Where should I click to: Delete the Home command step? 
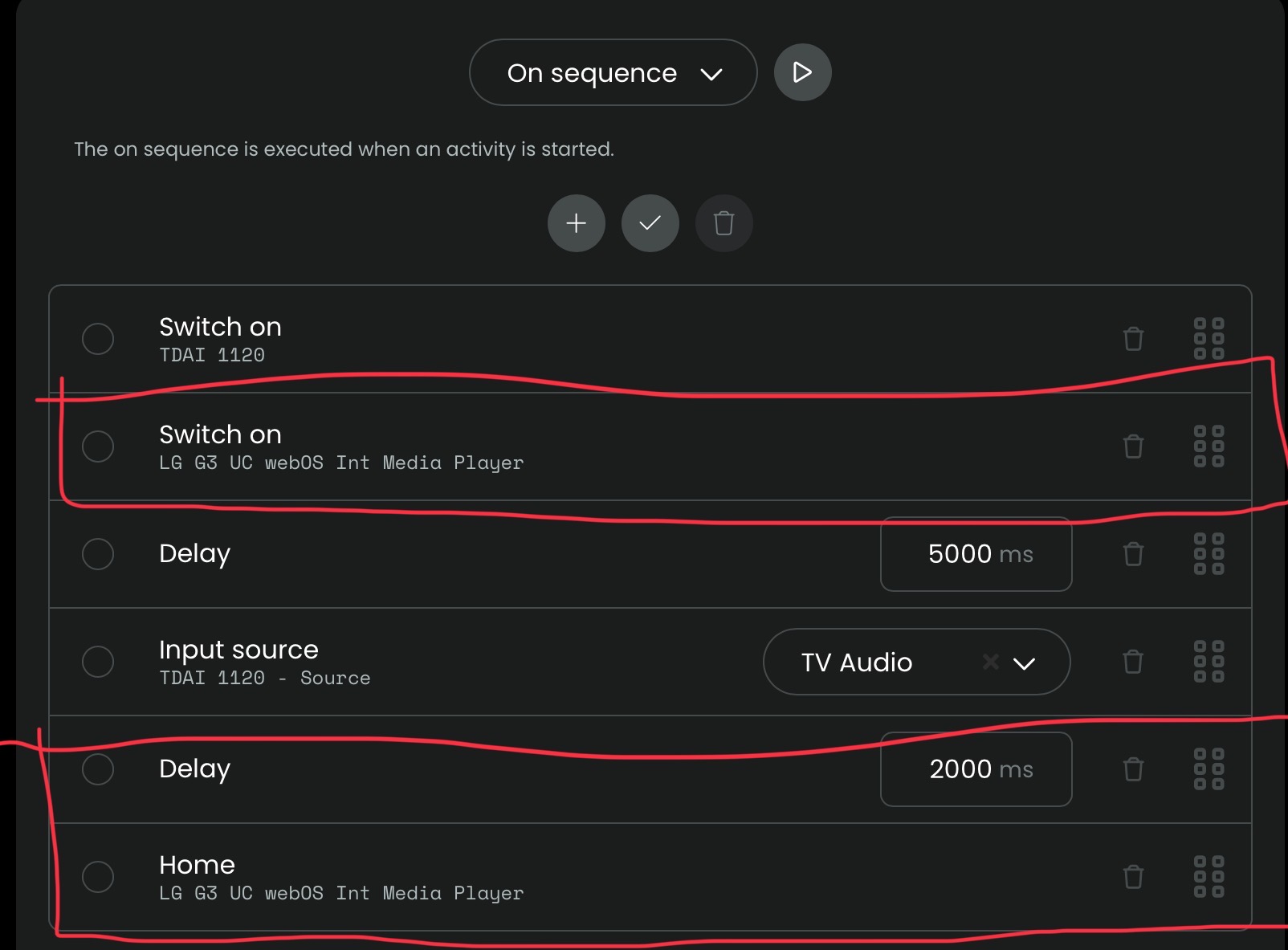[x=1133, y=877]
